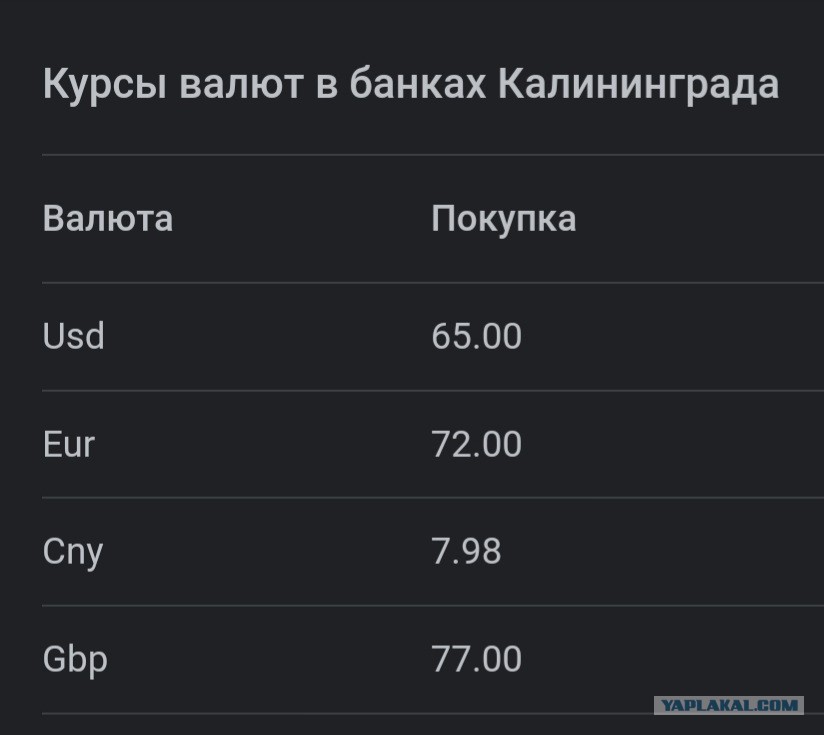
Task: Open the Eur currency row
Action: [433, 444]
